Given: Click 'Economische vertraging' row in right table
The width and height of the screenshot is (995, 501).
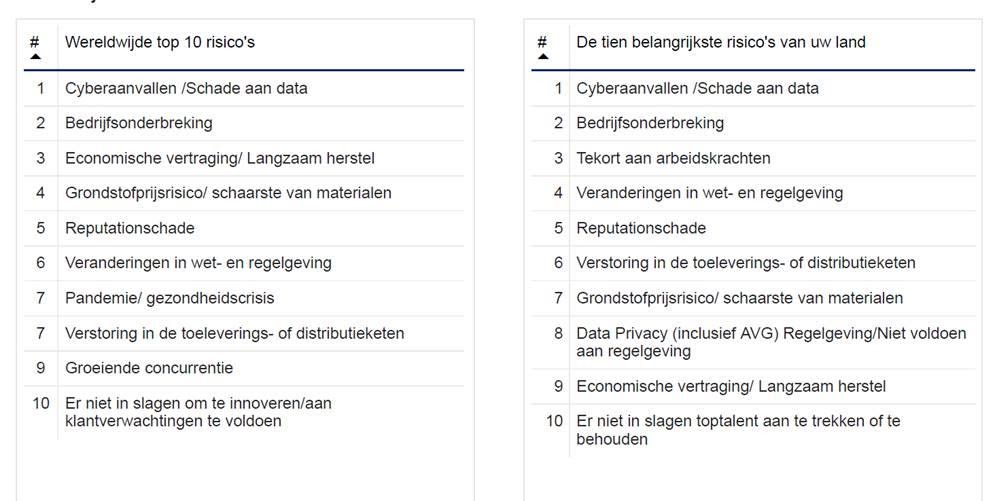Looking at the screenshot, I should 731,386.
